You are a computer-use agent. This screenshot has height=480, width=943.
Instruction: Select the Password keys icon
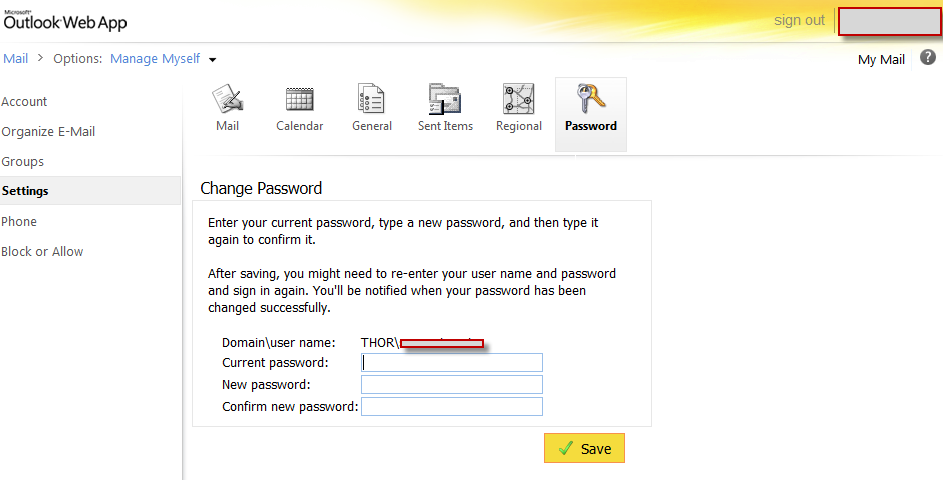[590, 100]
